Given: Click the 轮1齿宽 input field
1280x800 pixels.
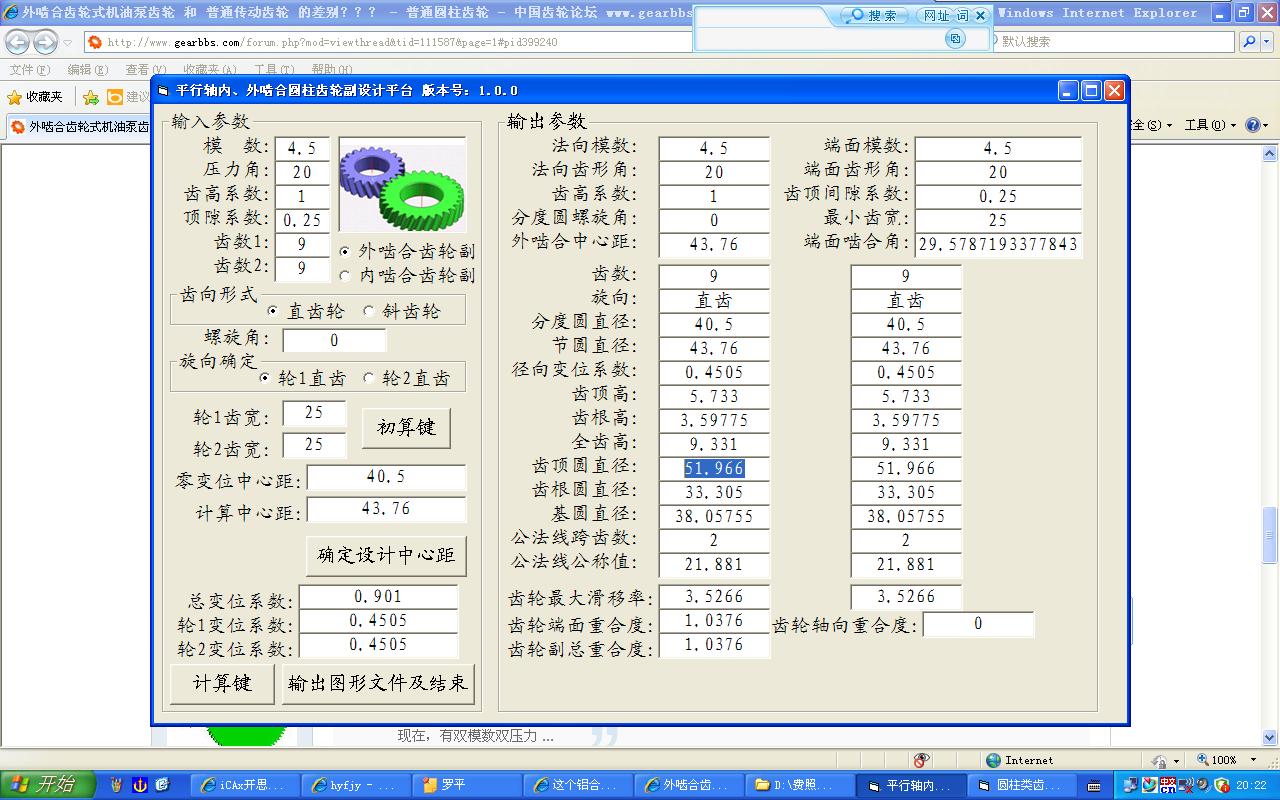Looking at the screenshot, I should coord(314,413).
